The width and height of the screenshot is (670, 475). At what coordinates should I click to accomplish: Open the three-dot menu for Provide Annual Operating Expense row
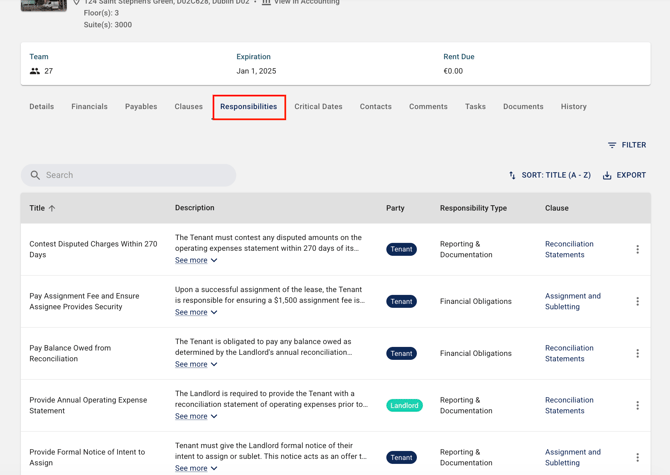pyautogui.click(x=637, y=405)
